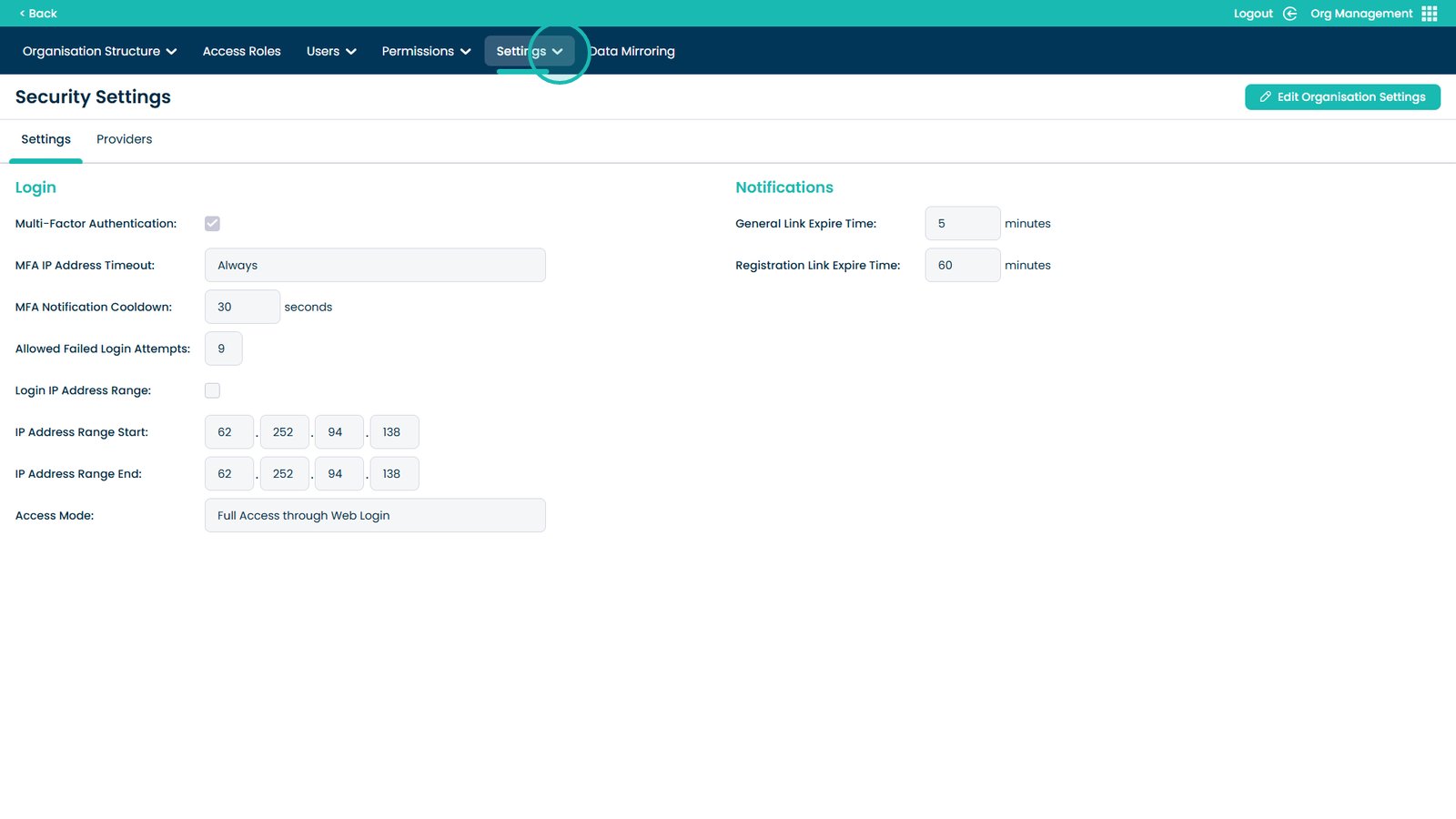This screenshot has width=1456, height=819.
Task: Click the pencil icon on Edit Organisation Settings
Action: coord(1265,96)
